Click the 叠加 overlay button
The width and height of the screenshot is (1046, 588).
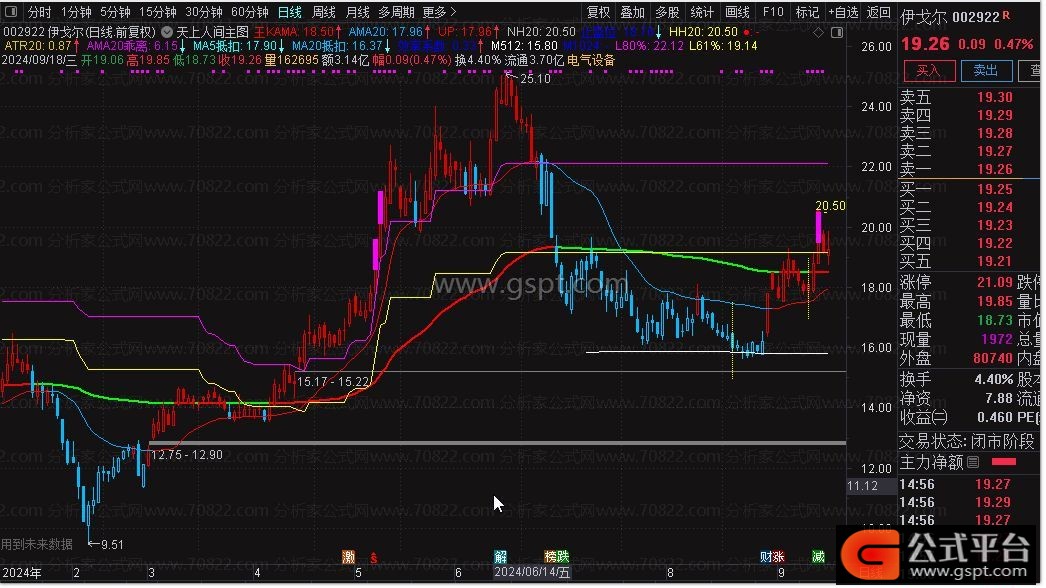tap(632, 12)
